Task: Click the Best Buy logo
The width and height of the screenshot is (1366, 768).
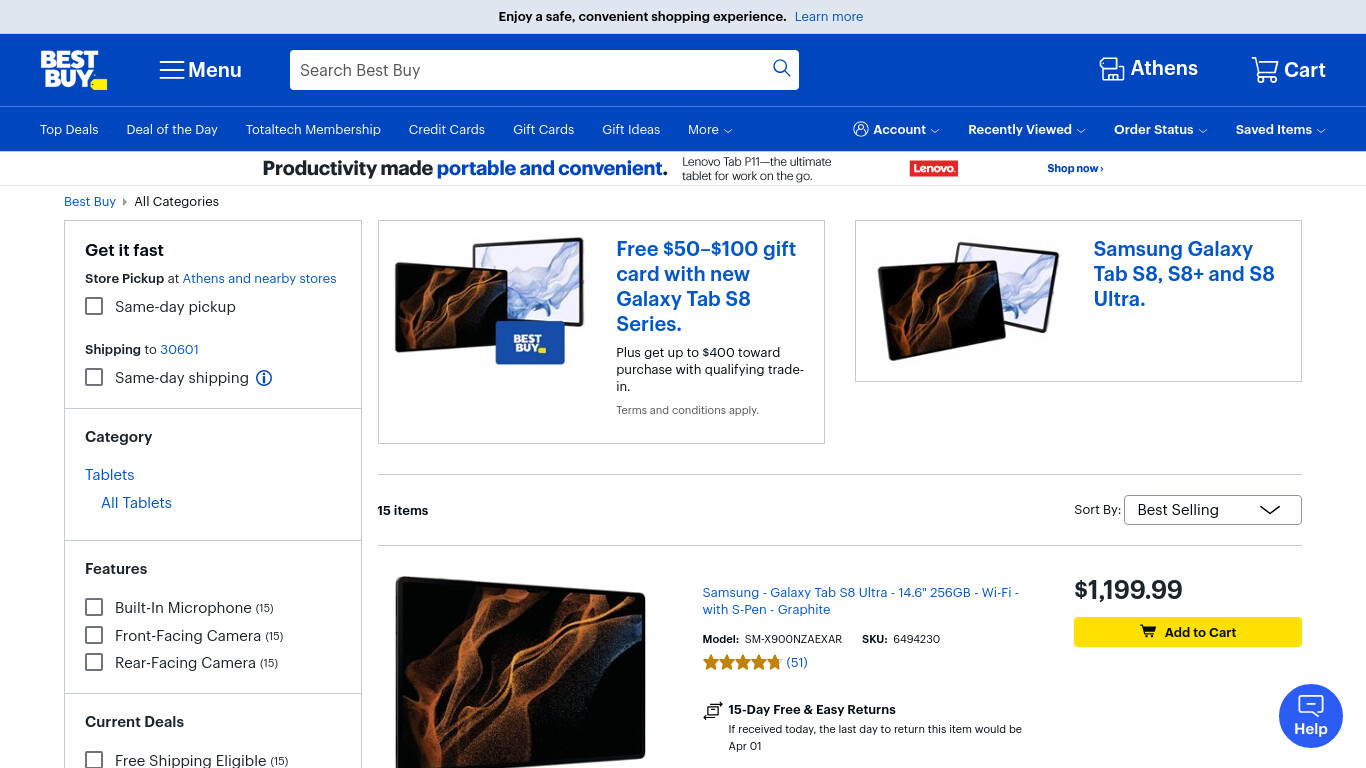Action: [x=73, y=70]
